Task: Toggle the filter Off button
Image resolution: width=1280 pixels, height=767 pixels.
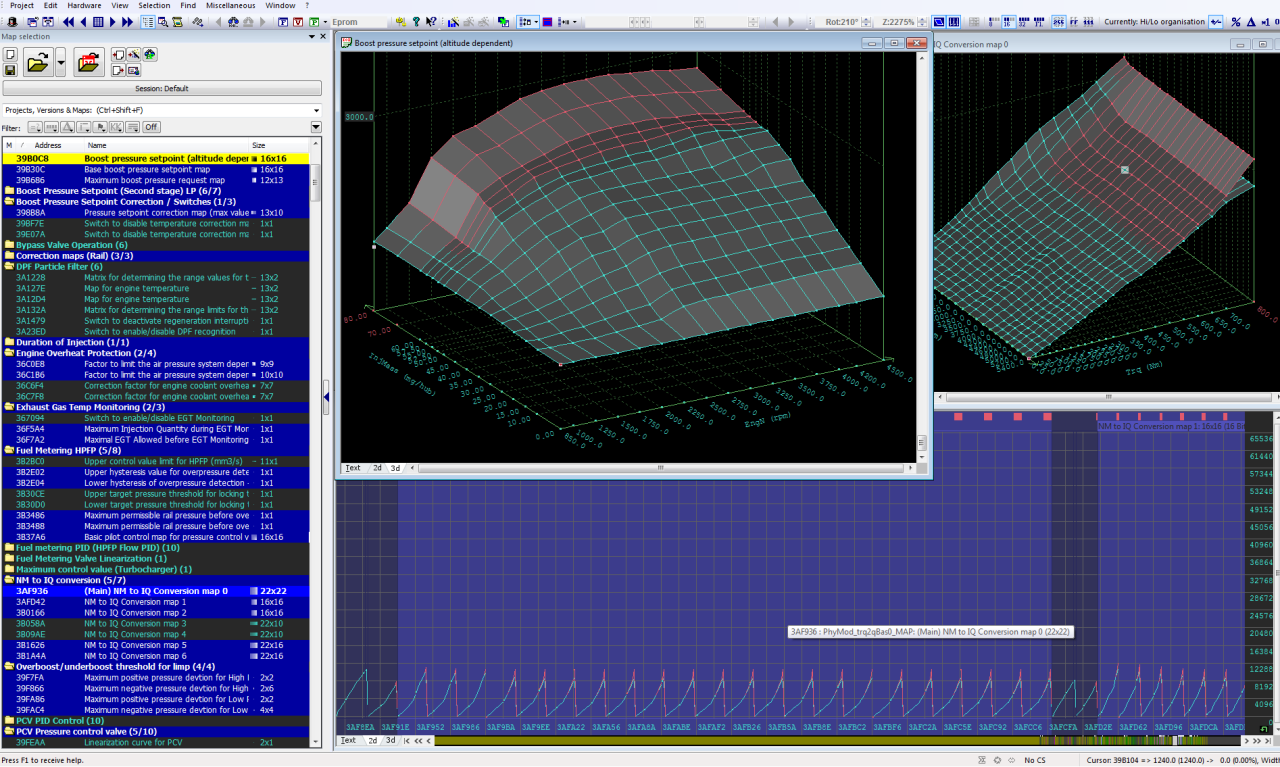Action: [x=151, y=127]
